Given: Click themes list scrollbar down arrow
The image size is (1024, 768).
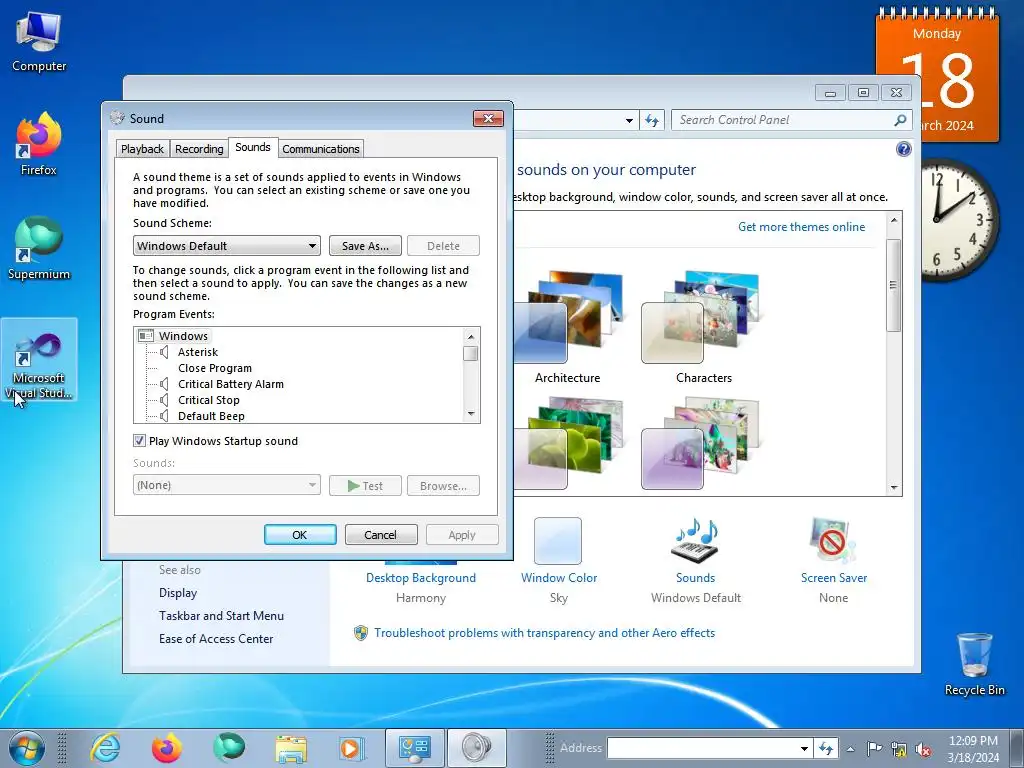Looking at the screenshot, I should (x=893, y=487).
